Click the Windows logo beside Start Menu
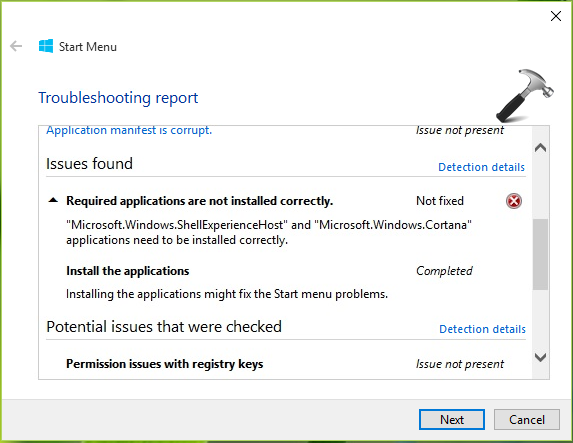The height and width of the screenshot is (443, 573). click(x=46, y=46)
